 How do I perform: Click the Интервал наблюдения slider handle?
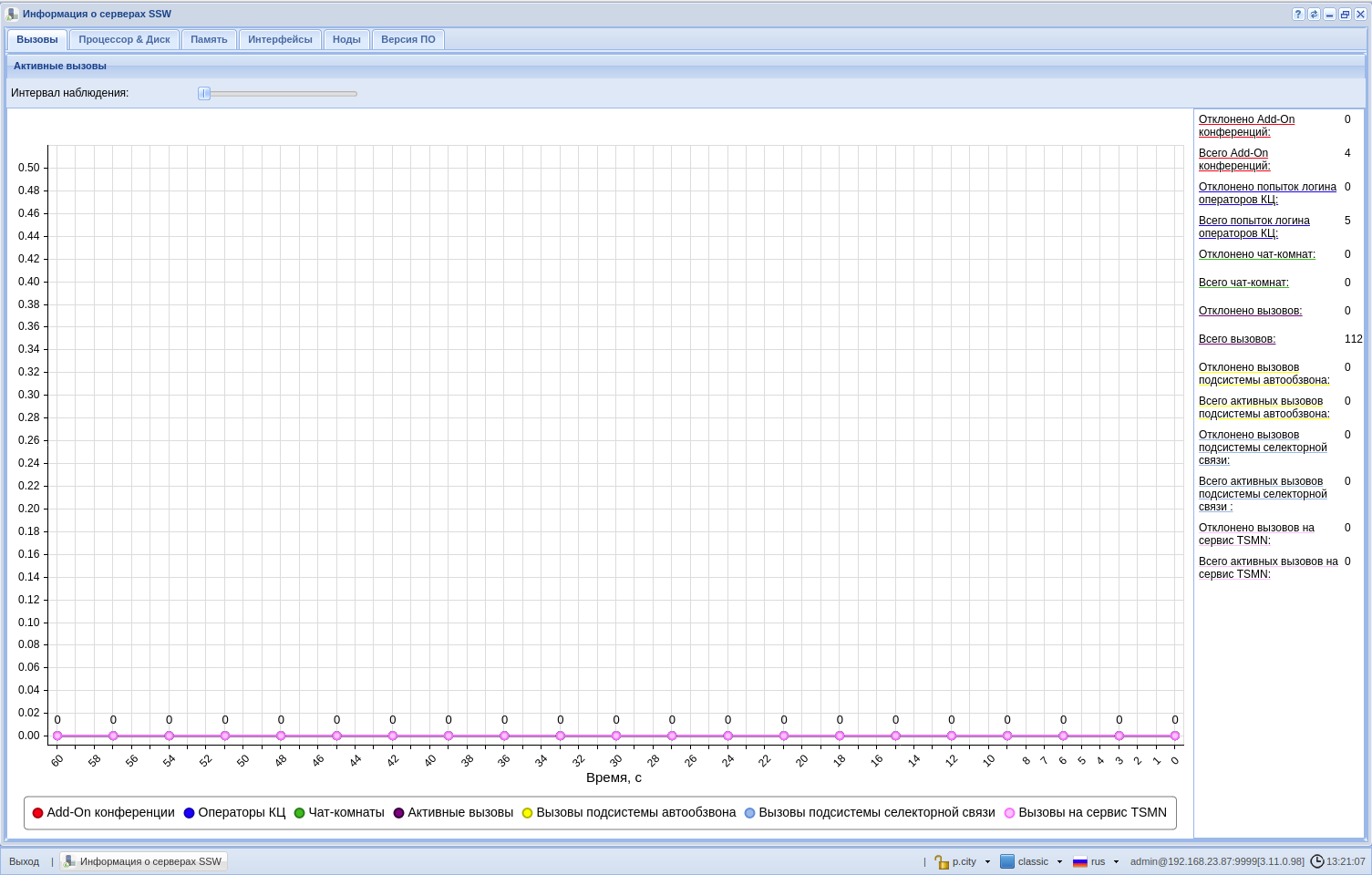(204, 93)
